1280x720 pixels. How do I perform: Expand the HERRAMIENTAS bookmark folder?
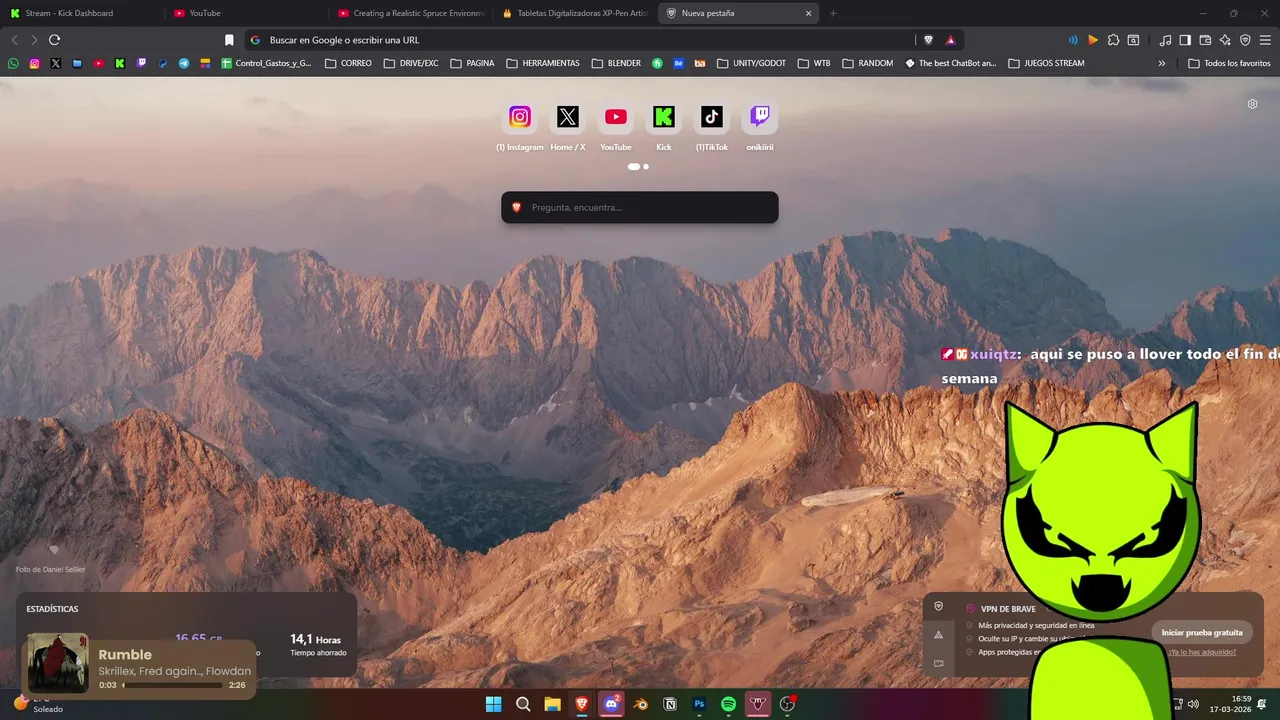pyautogui.click(x=543, y=63)
